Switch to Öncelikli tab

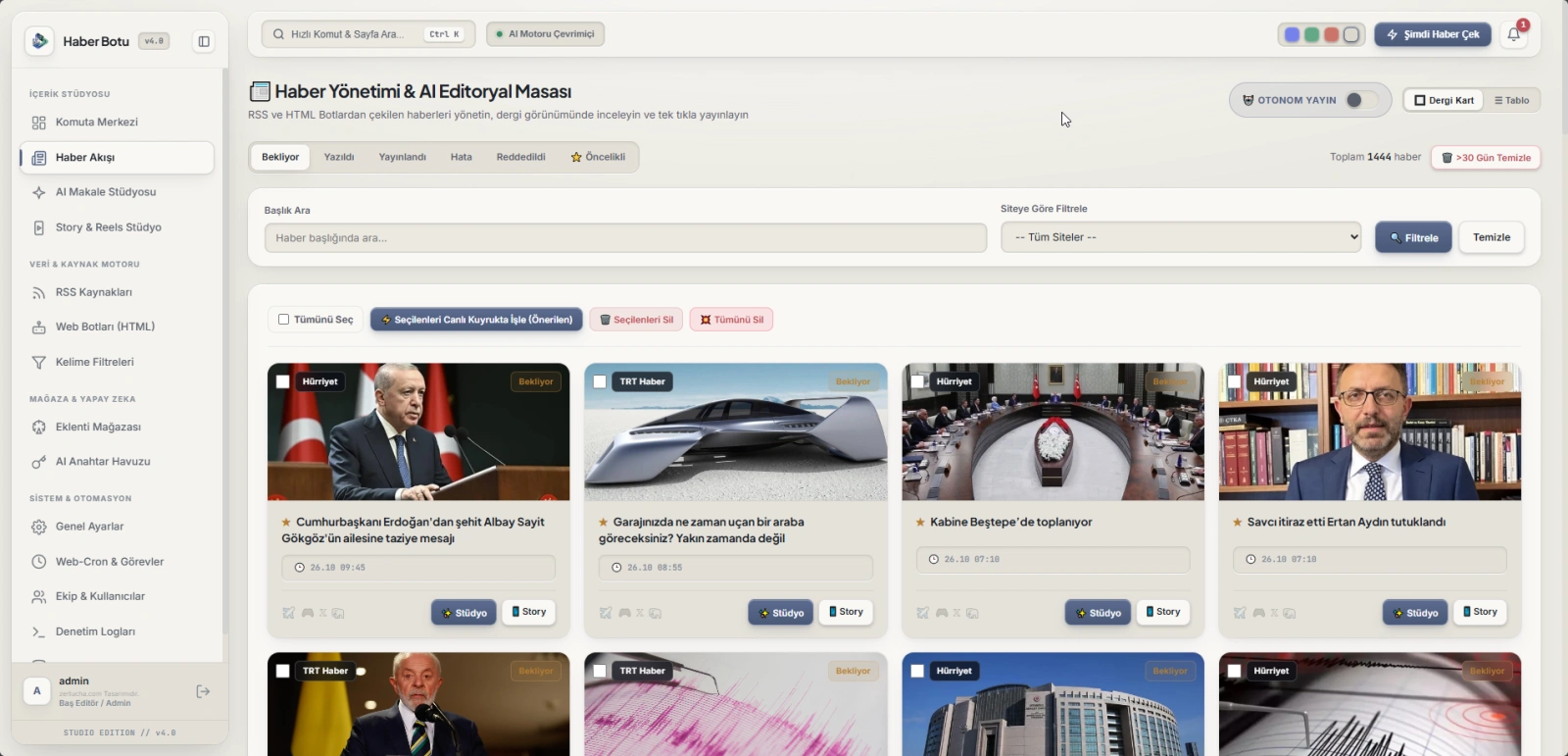(598, 157)
